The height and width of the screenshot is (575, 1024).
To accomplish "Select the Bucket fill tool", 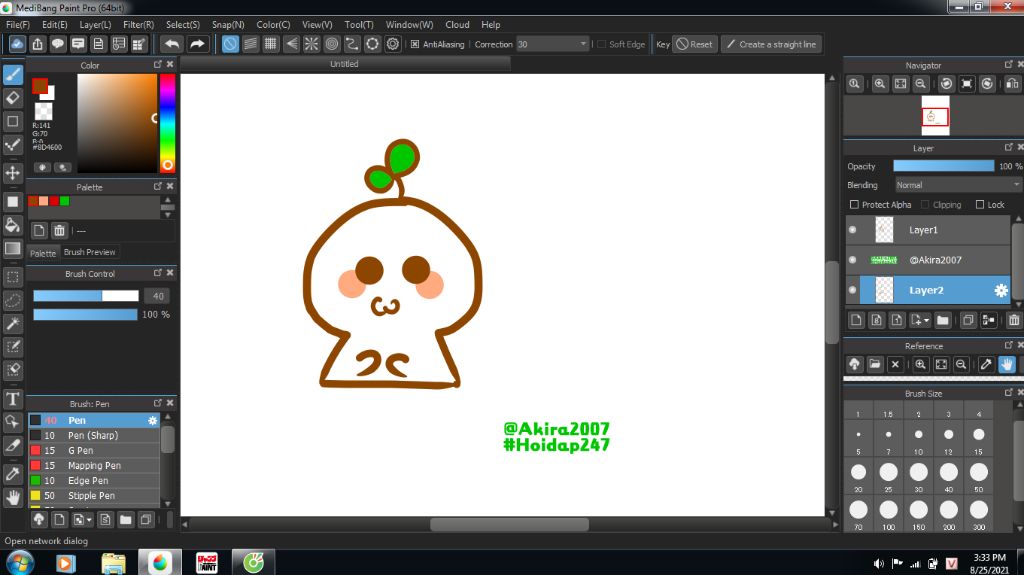I will coord(13,225).
